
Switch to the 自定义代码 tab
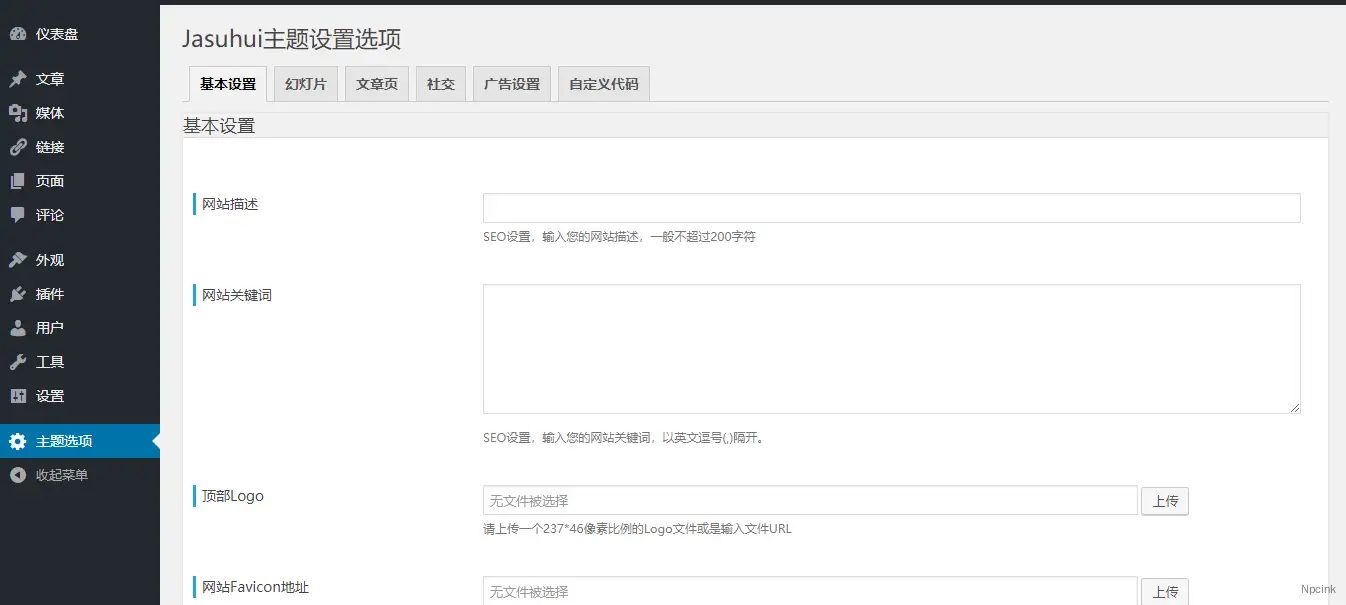click(x=603, y=84)
